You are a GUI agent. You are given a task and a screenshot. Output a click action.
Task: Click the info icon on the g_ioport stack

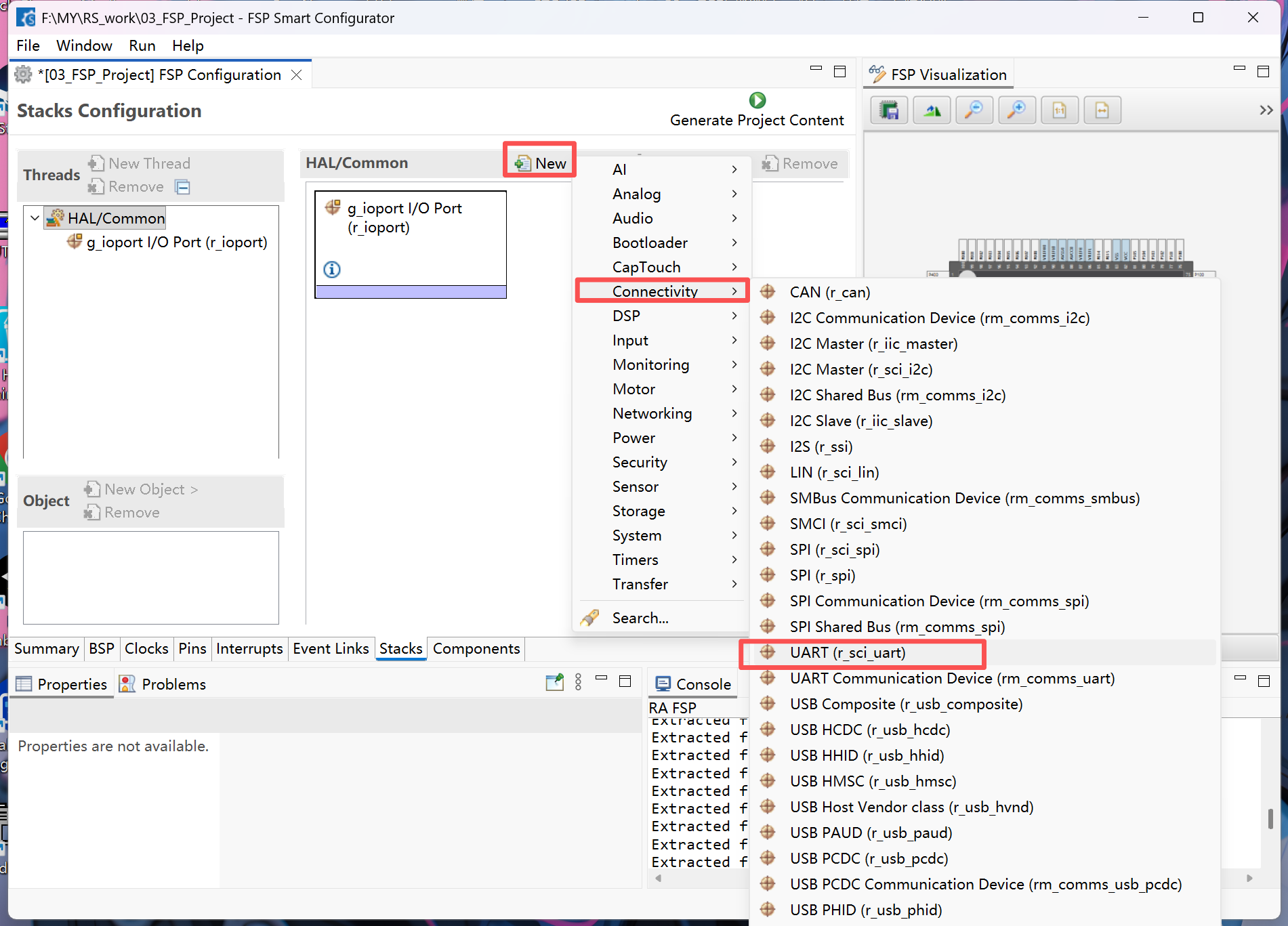(332, 270)
